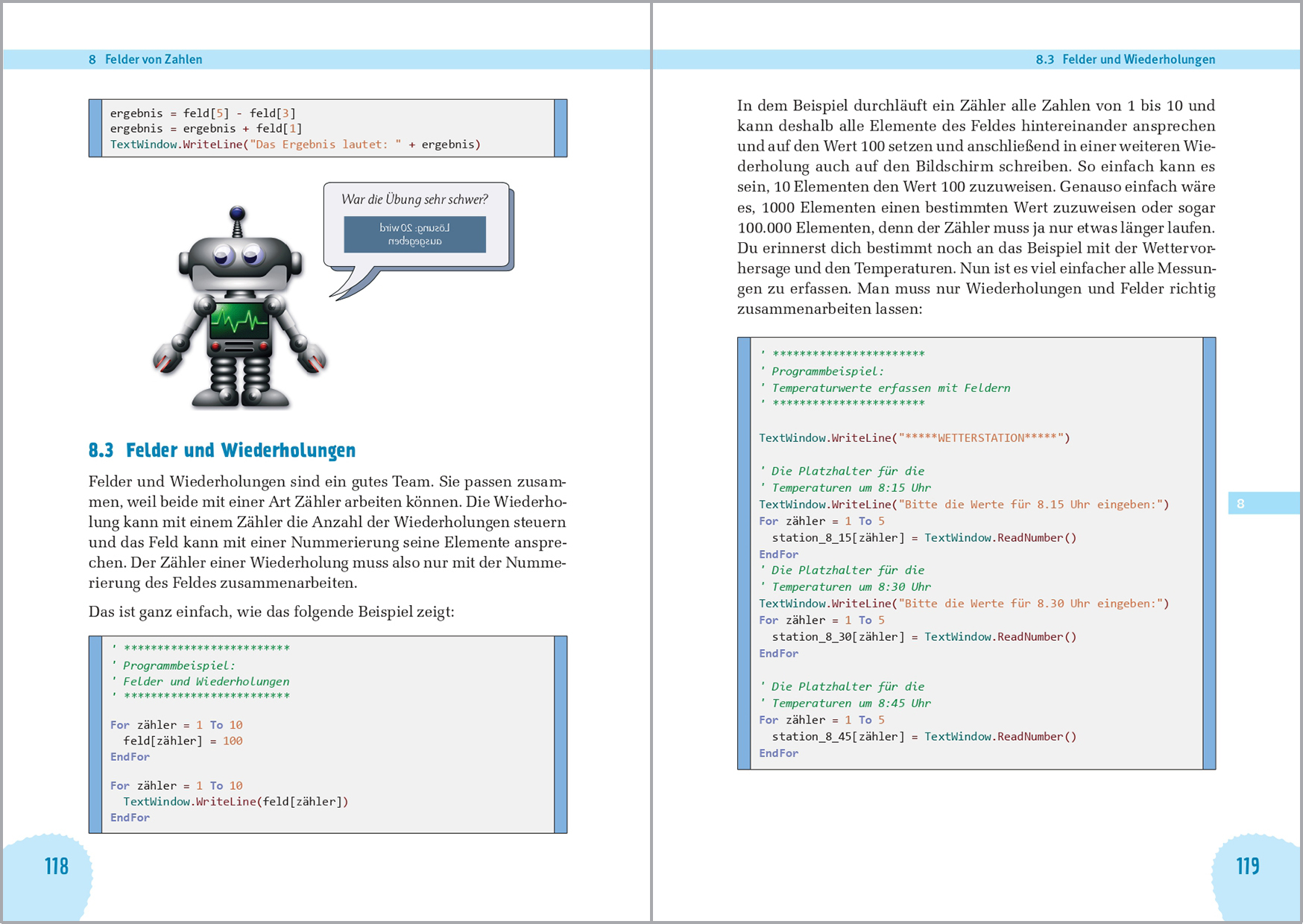The height and width of the screenshot is (924, 1303).
Task: Click the chapter 8 thumb tab on the right edge
Action: pos(1262,504)
